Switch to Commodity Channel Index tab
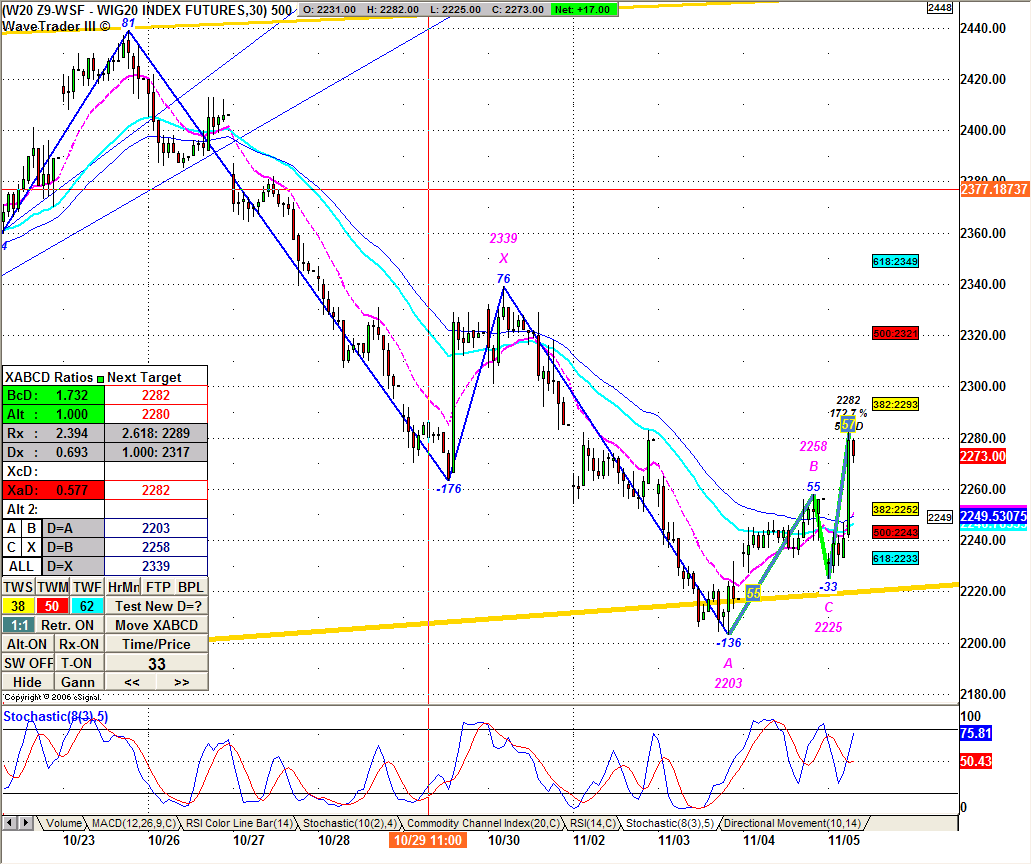This screenshot has width=1032, height=865. point(484,823)
